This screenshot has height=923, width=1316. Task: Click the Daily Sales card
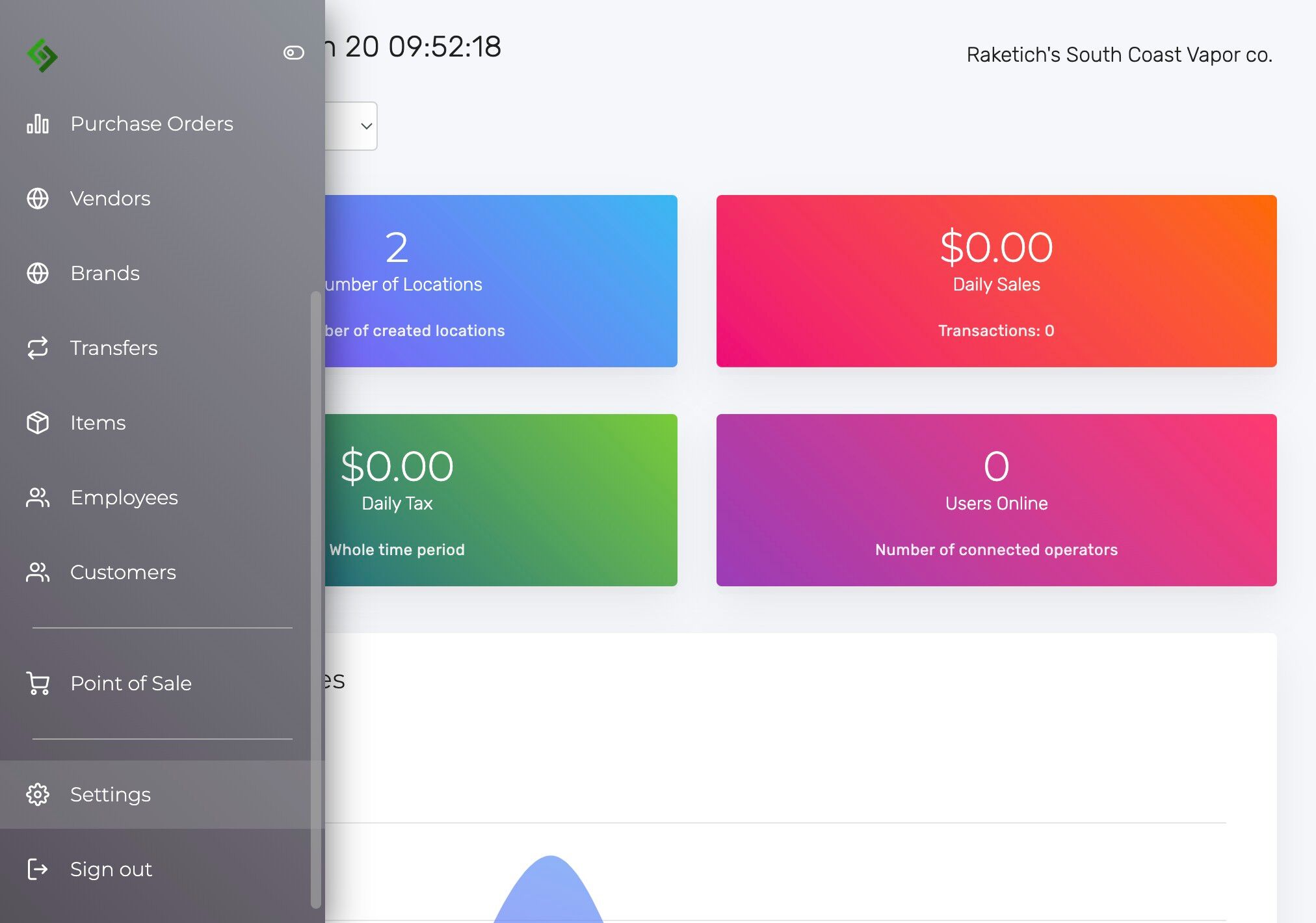[996, 281]
